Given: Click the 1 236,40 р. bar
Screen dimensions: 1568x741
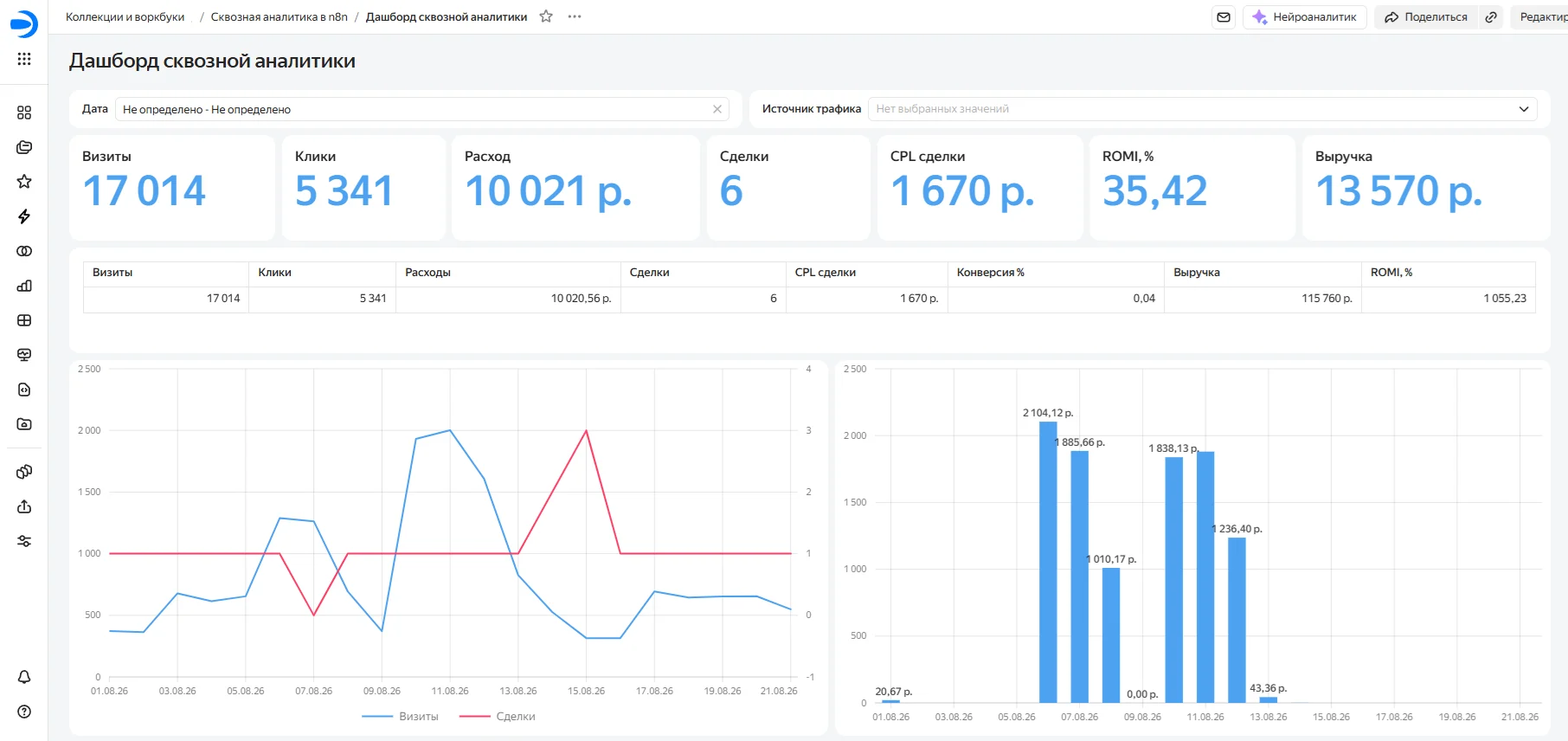Looking at the screenshot, I should coord(1237,620).
